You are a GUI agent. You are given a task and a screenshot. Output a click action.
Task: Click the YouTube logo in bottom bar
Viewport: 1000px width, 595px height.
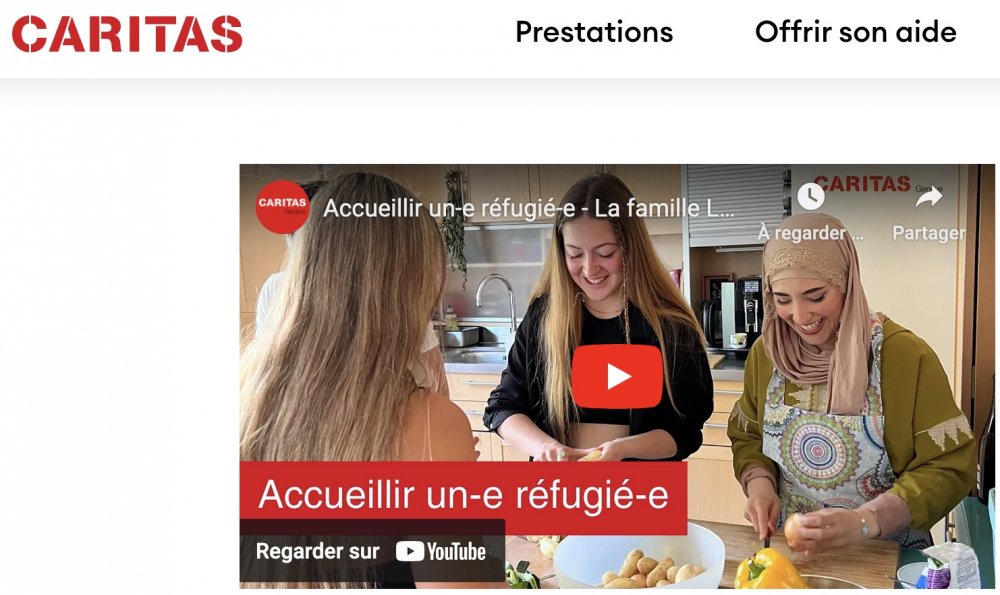point(441,552)
